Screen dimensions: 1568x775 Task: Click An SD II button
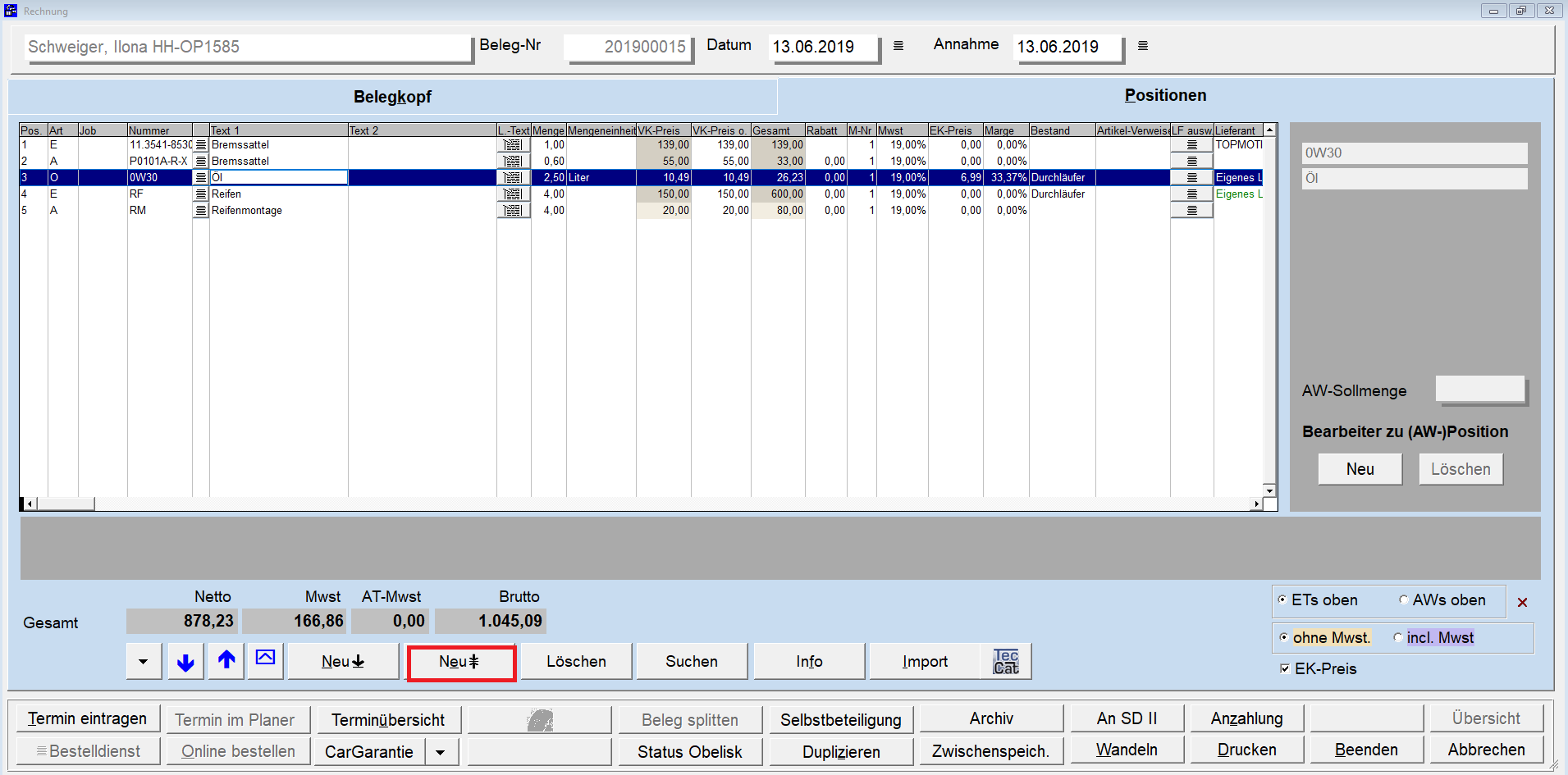click(1127, 718)
